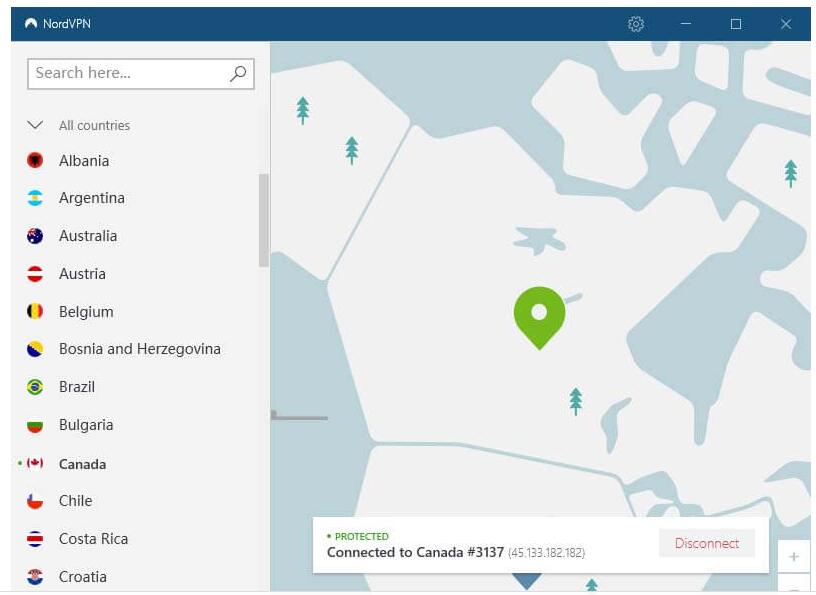Click the IP address 45.133.182.182
The height and width of the screenshot is (595, 816).
(546, 553)
